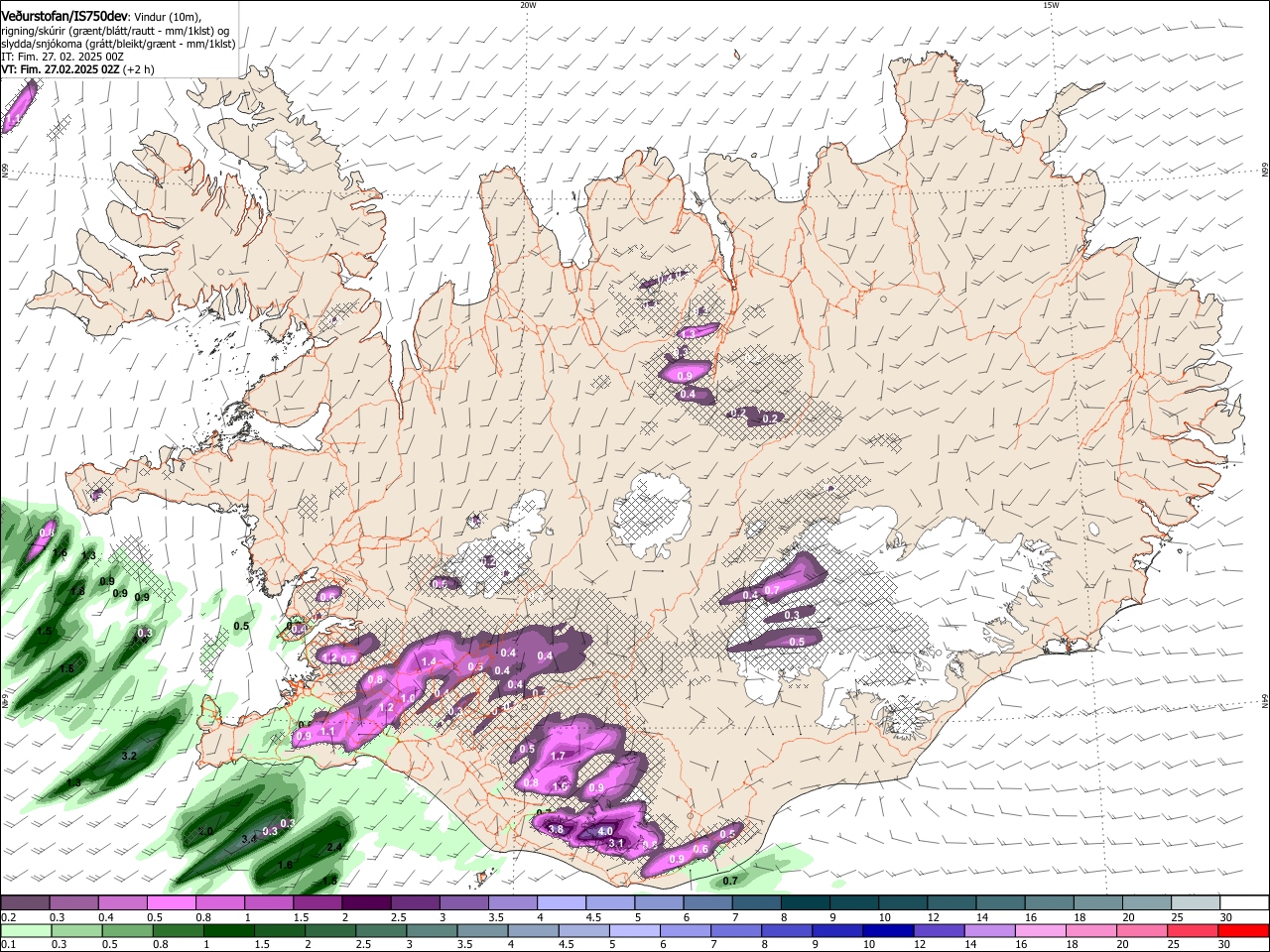Select the pink 0.5–0.8 swatch in upper legend

[171, 903]
